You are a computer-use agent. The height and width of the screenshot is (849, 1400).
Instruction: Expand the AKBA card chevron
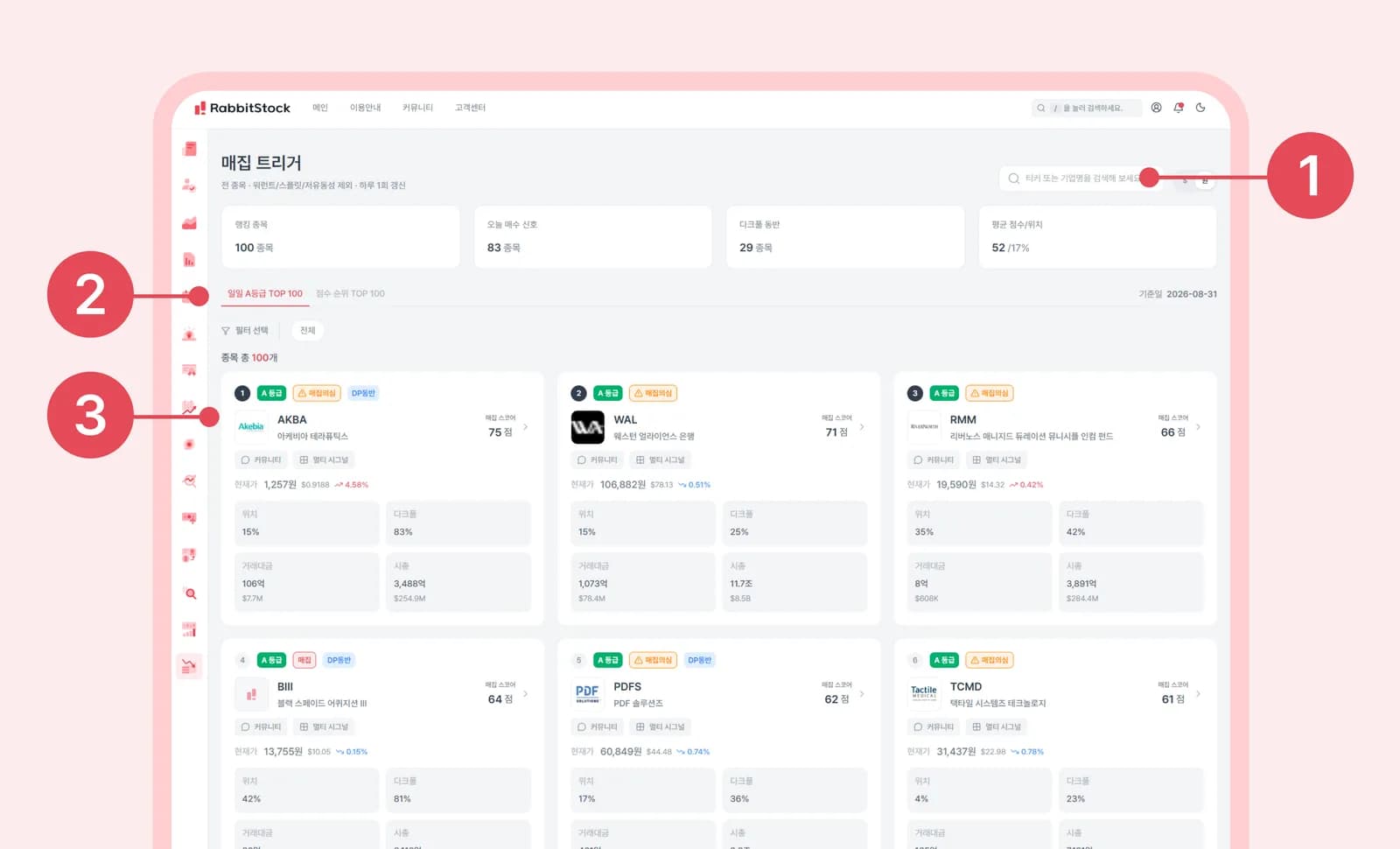pyautogui.click(x=526, y=427)
